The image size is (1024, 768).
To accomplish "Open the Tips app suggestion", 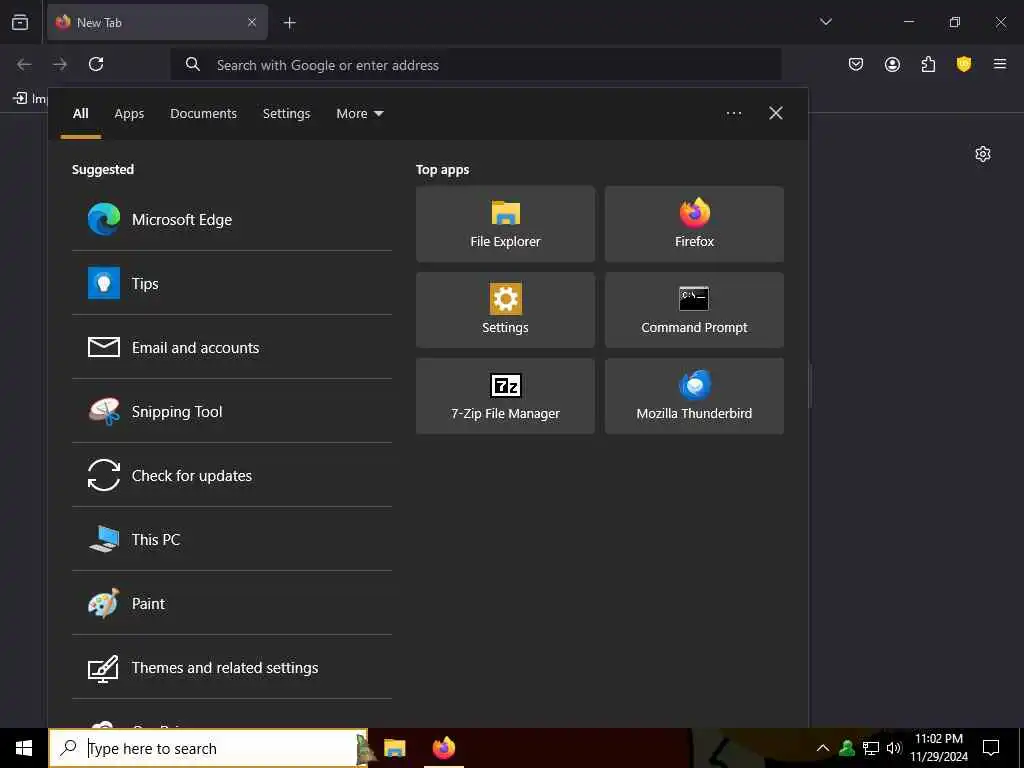I will point(232,283).
